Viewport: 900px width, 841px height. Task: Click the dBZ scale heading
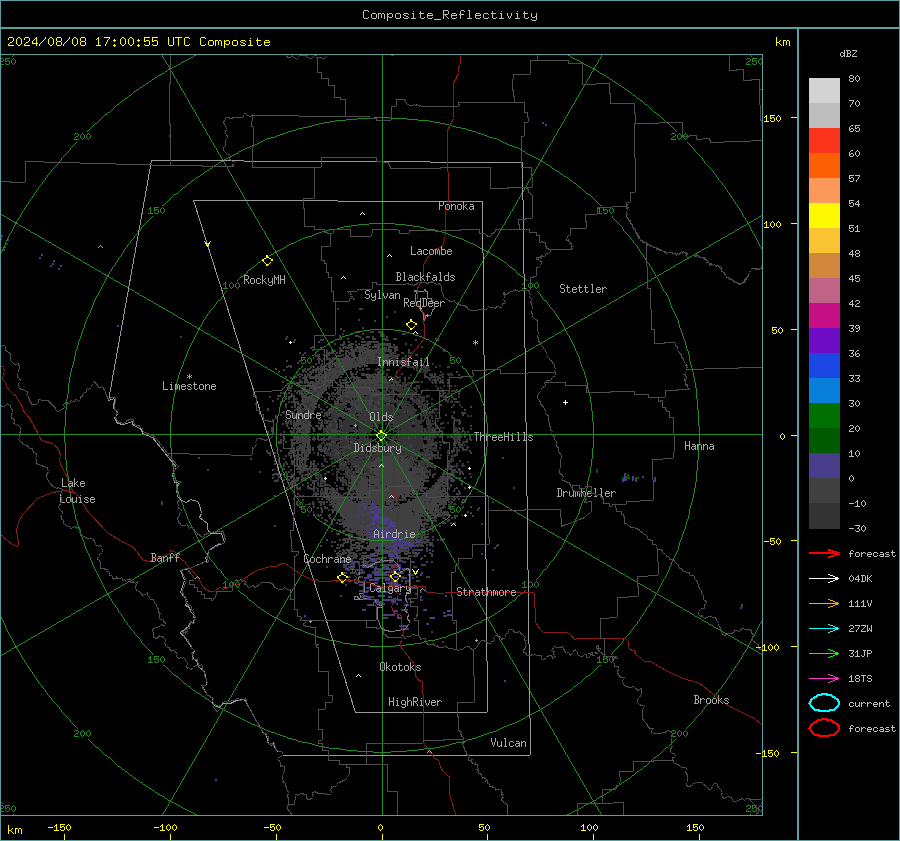[x=848, y=53]
